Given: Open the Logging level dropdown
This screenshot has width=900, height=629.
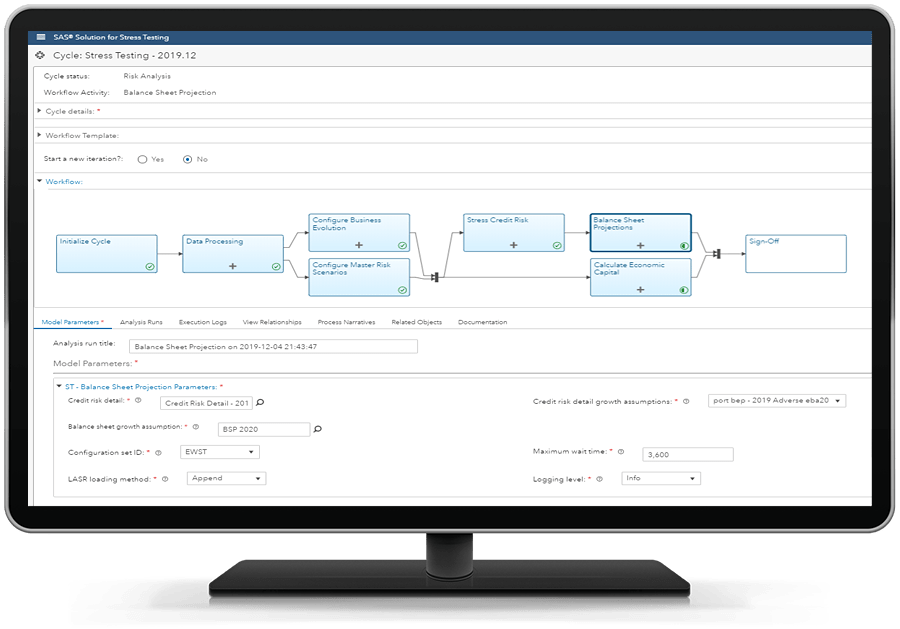Looking at the screenshot, I should [661, 478].
